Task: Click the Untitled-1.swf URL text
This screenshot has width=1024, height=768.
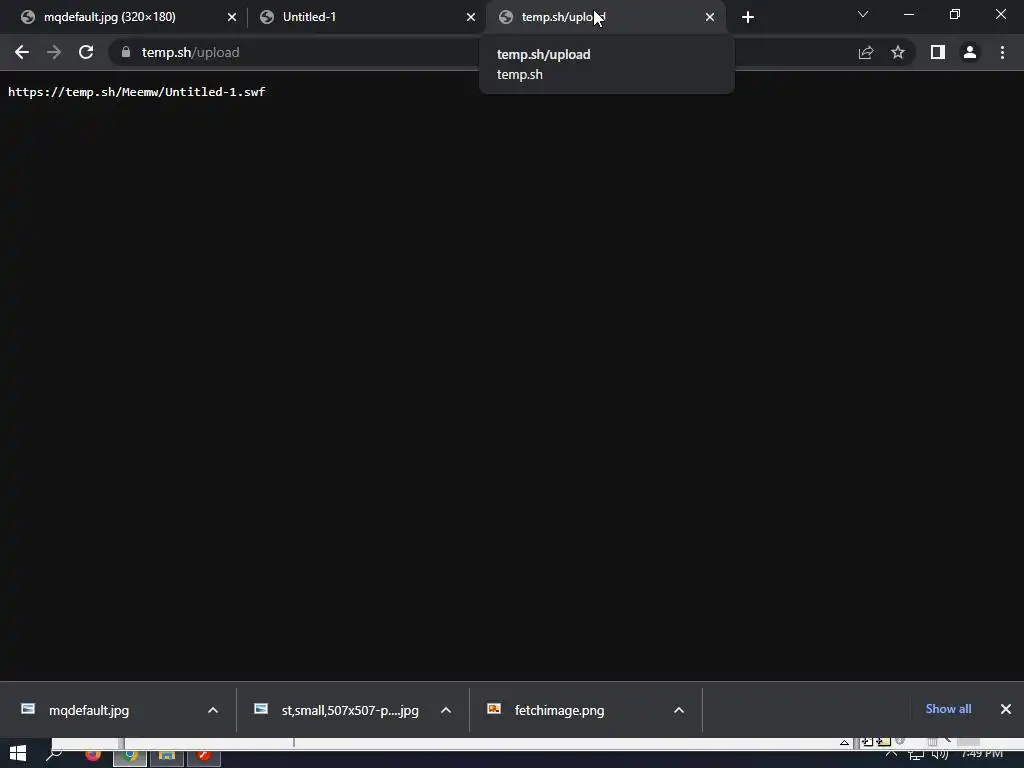Action: click(136, 92)
